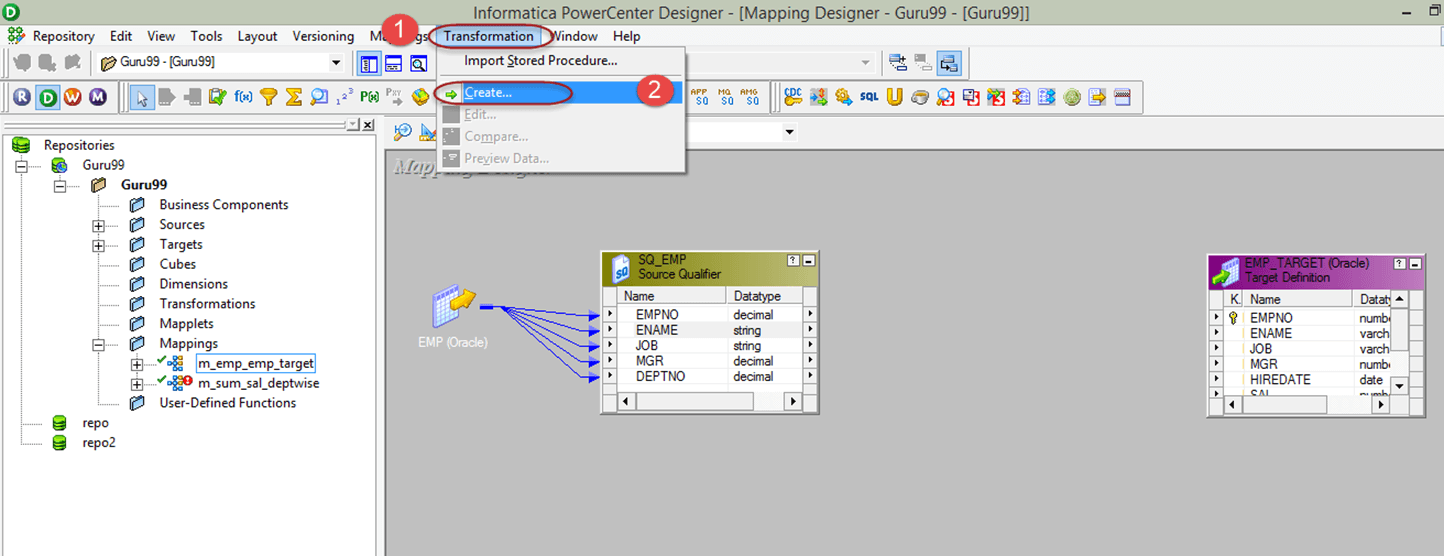Expand the Sources folder in tree

[98, 225]
